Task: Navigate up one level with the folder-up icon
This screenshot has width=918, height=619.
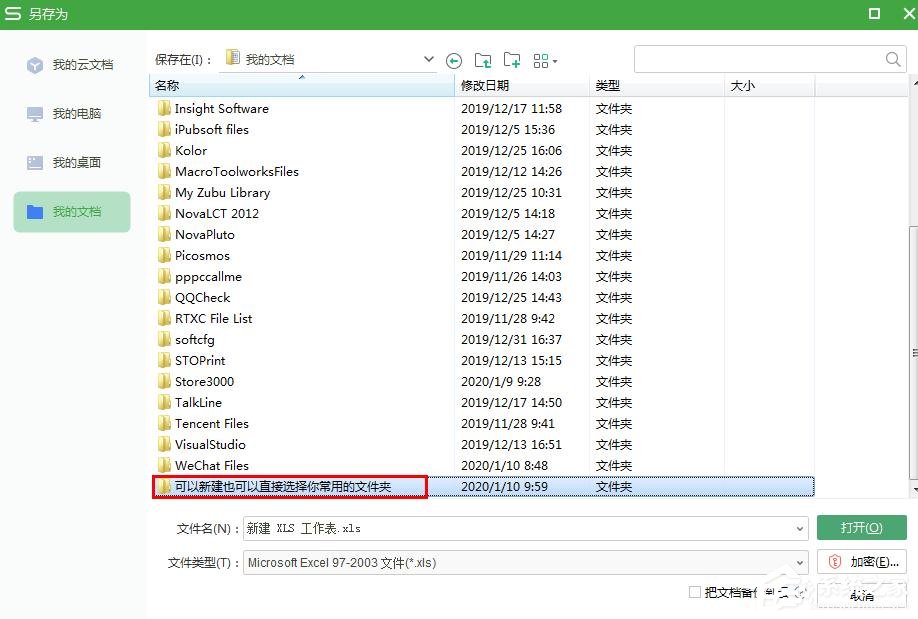Action: pyautogui.click(x=483, y=59)
